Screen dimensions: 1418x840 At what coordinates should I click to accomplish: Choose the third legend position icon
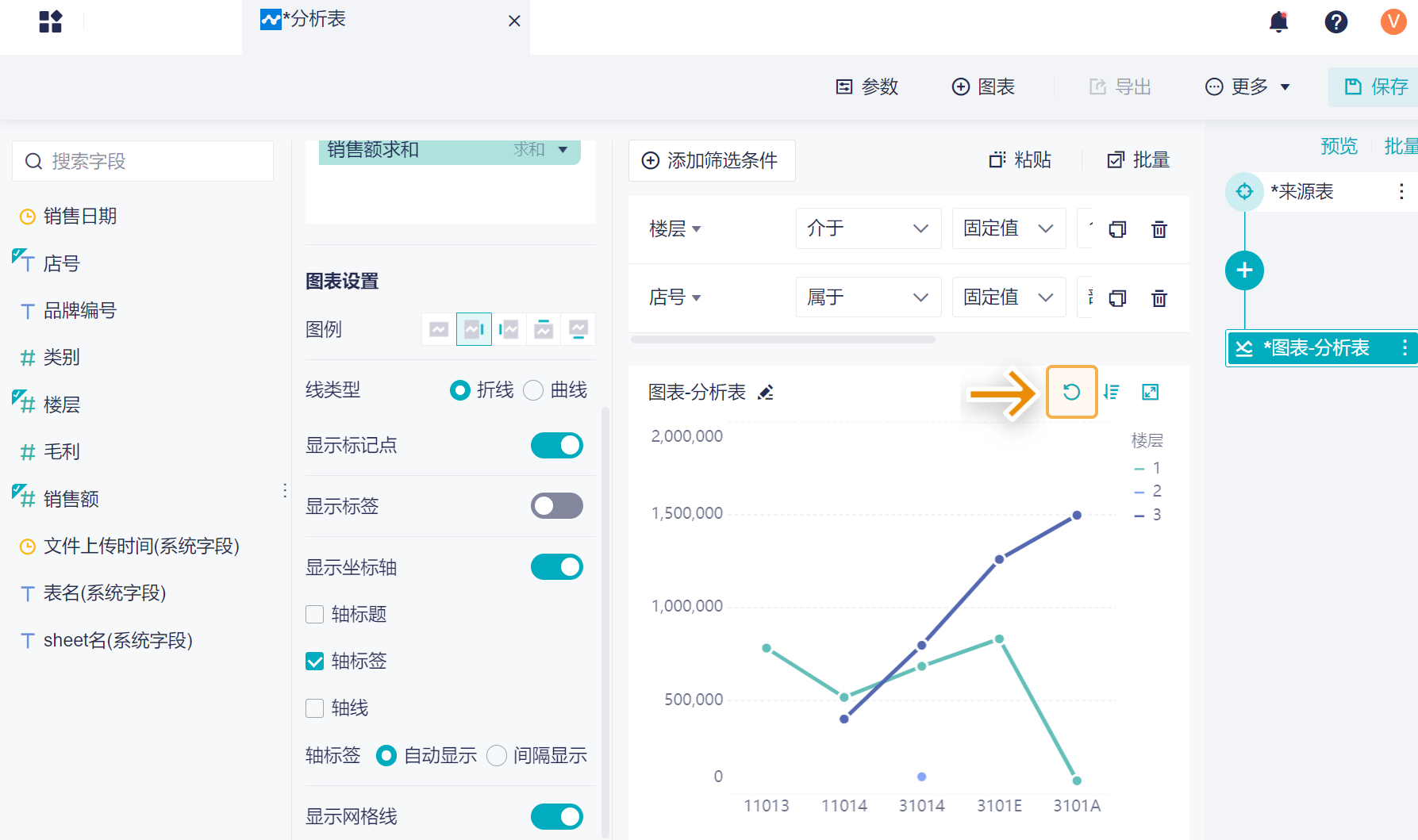coord(509,329)
